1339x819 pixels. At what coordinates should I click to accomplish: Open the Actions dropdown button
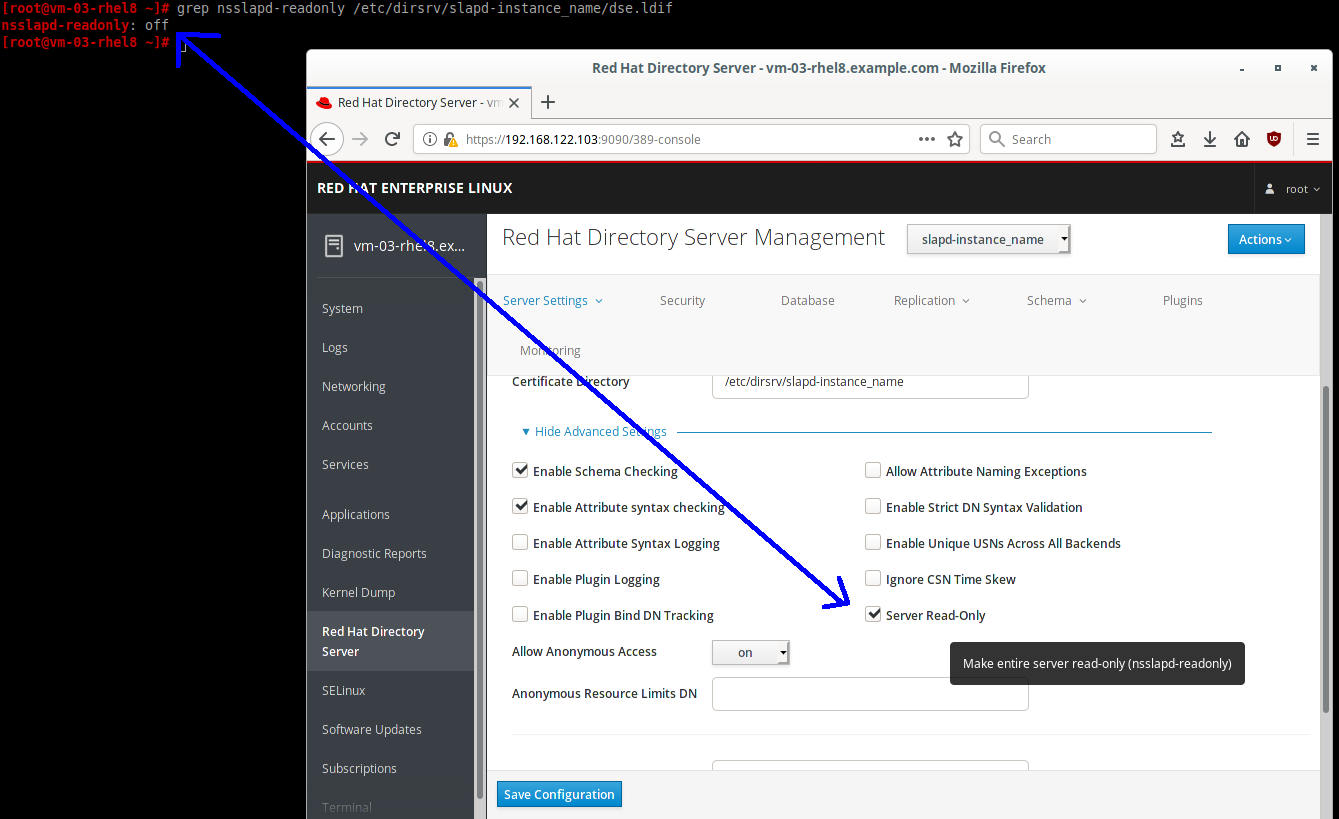1266,239
